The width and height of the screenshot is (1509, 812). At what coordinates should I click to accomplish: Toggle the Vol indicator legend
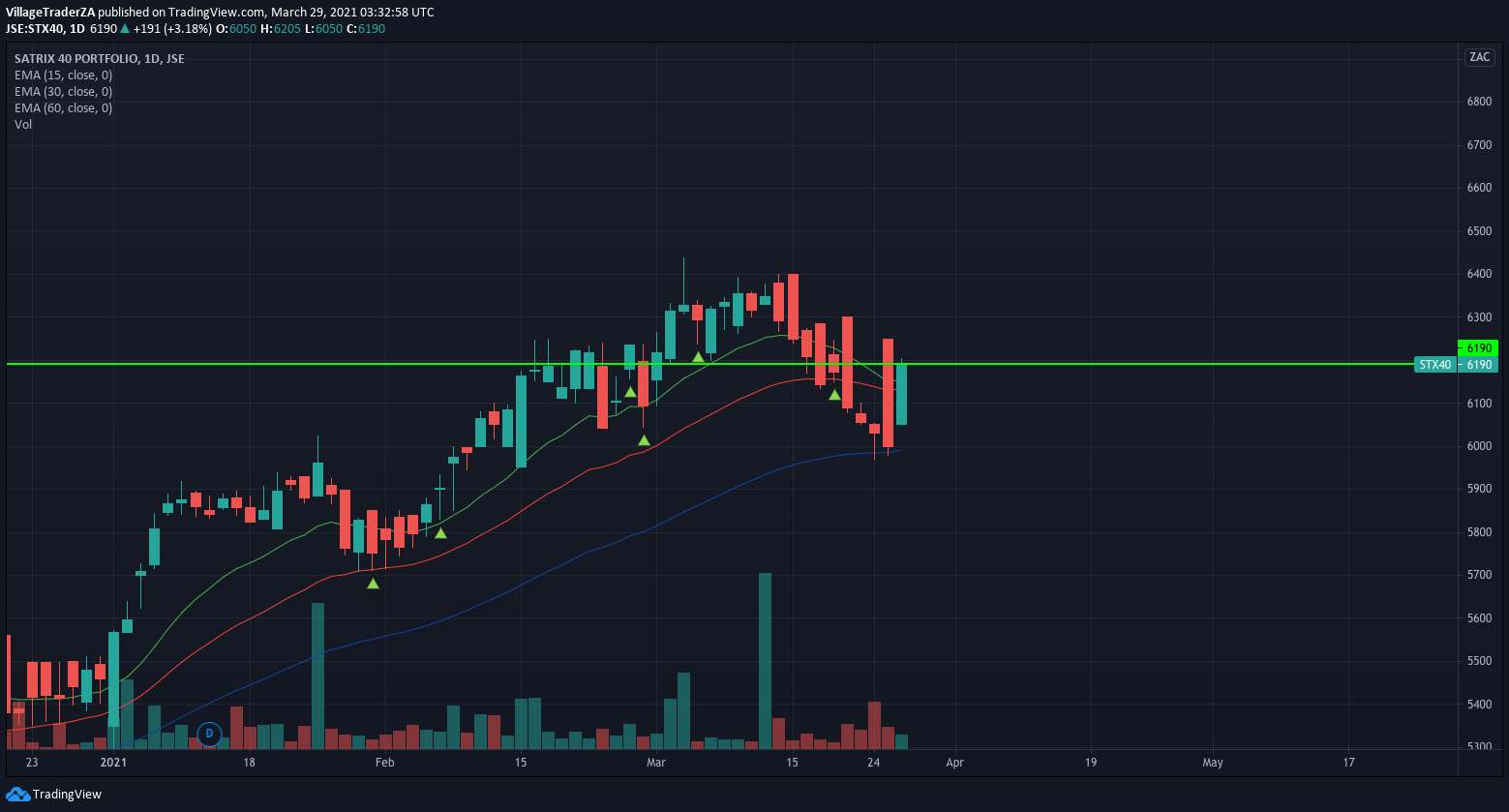point(23,125)
